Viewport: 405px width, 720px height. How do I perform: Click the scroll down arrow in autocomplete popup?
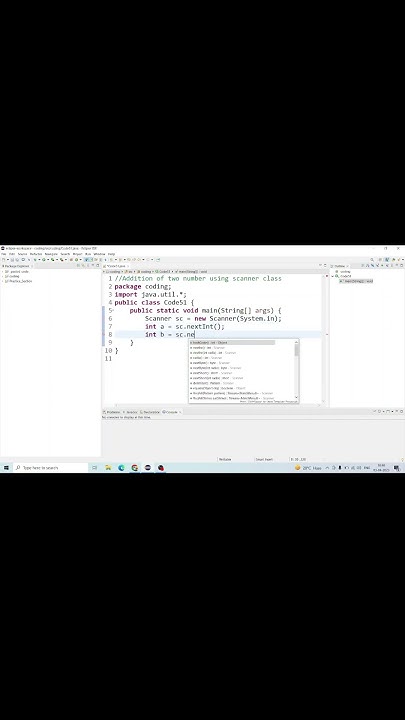click(297, 398)
